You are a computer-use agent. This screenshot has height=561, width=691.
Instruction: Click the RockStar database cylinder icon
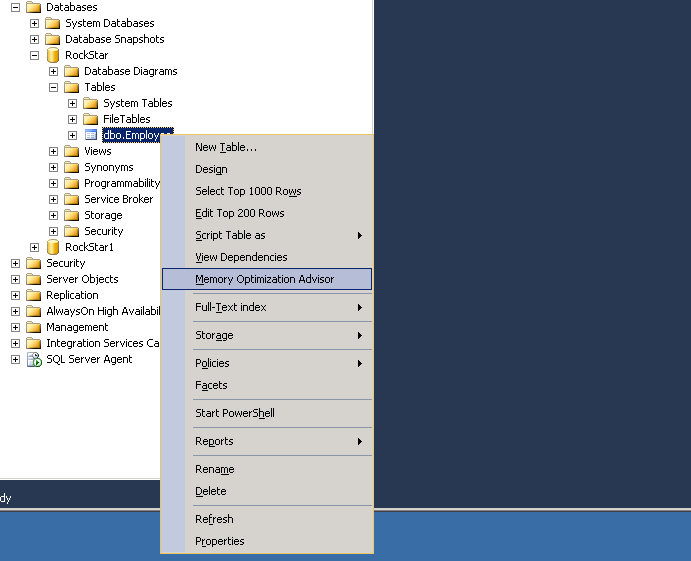53,55
